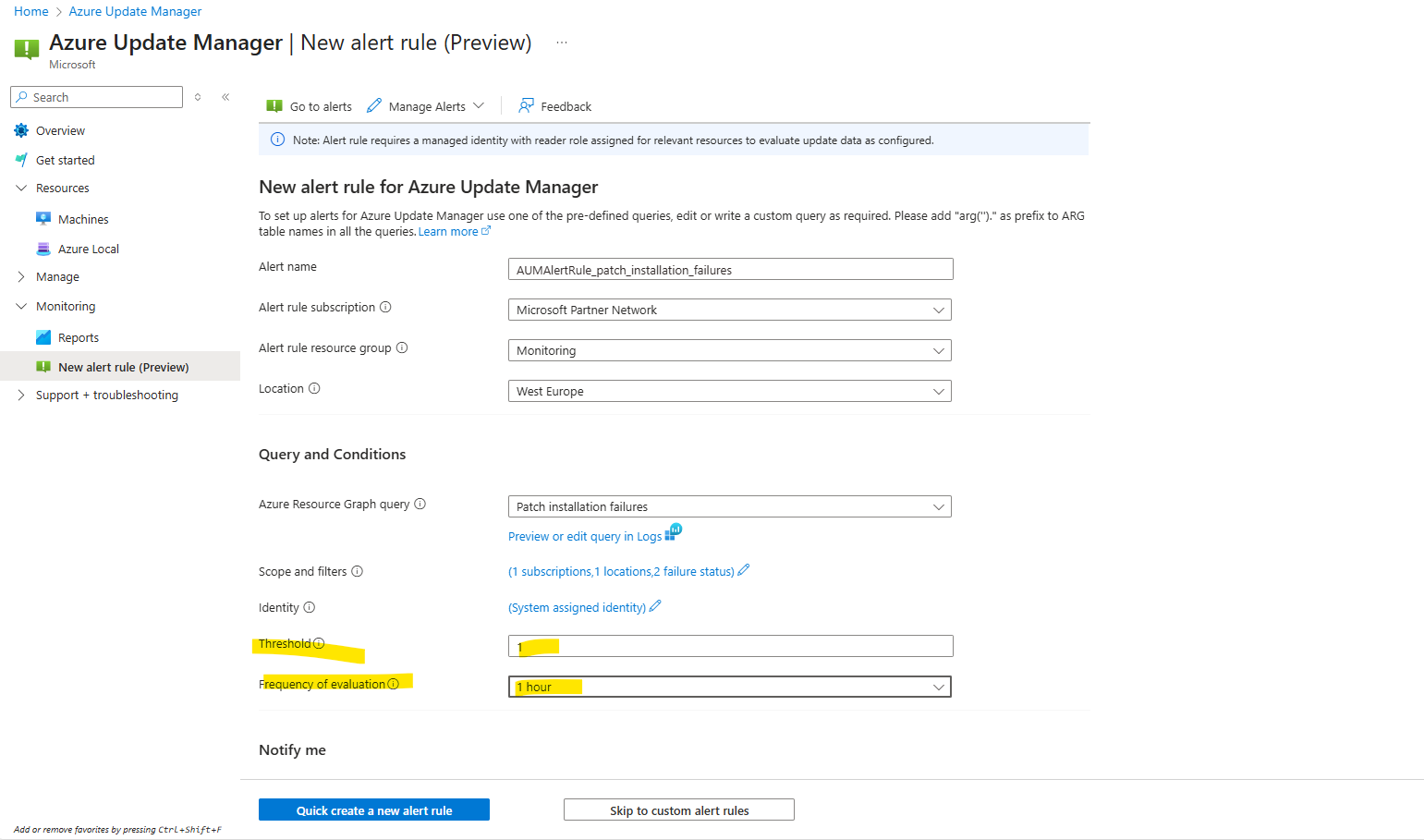Collapse the Resources sidebar section
Viewport: 1424px width, 840px height.
pyautogui.click(x=21, y=188)
